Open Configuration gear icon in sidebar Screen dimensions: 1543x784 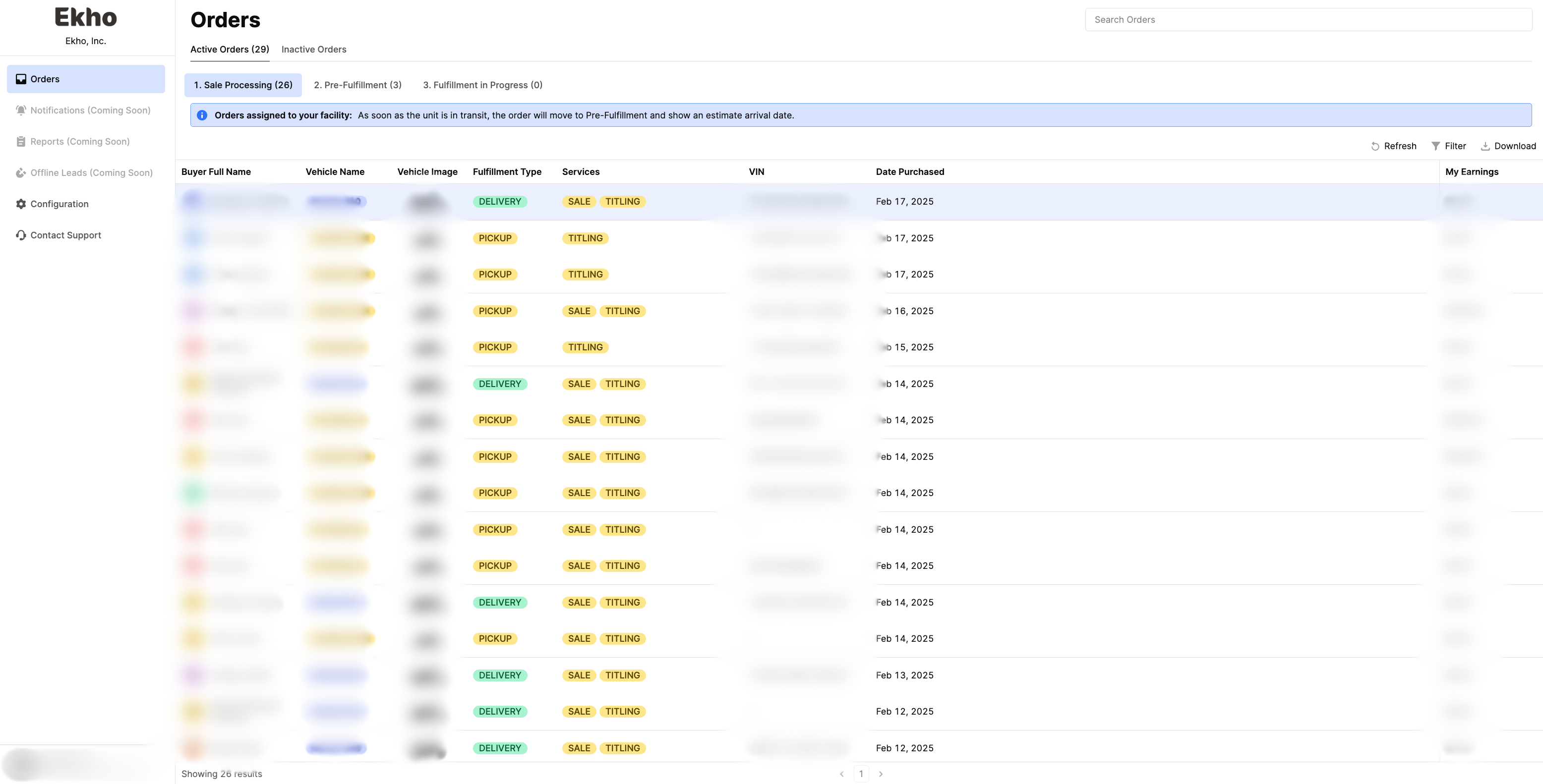(21, 204)
